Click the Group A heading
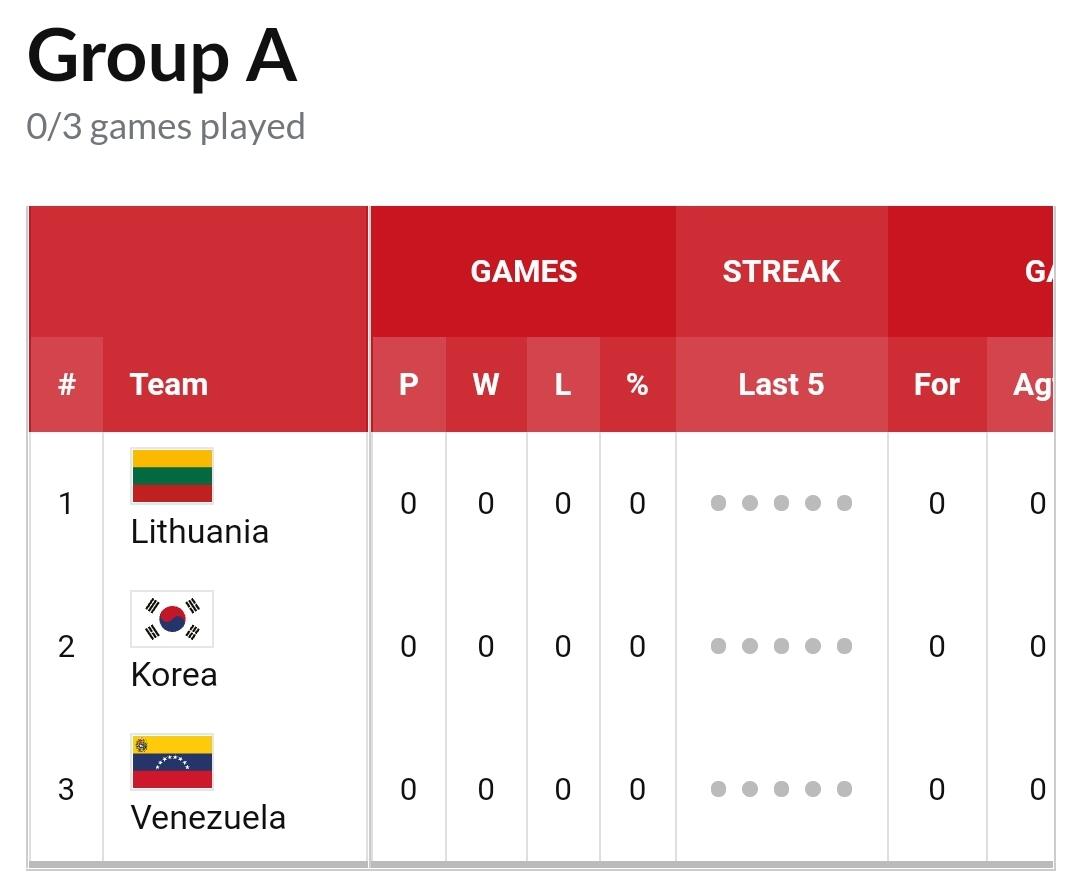1080x888 pixels. pos(163,56)
